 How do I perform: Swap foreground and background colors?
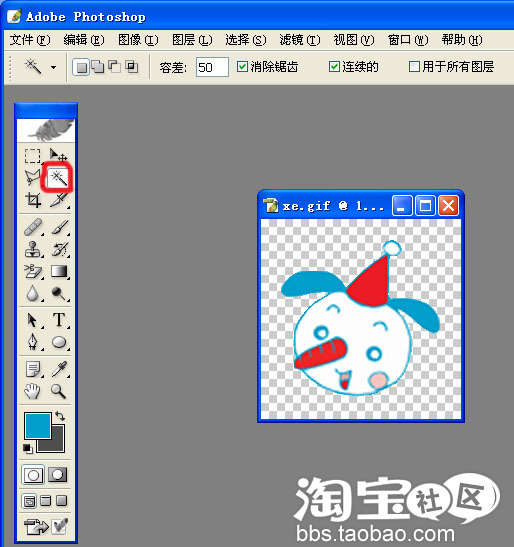(60, 415)
